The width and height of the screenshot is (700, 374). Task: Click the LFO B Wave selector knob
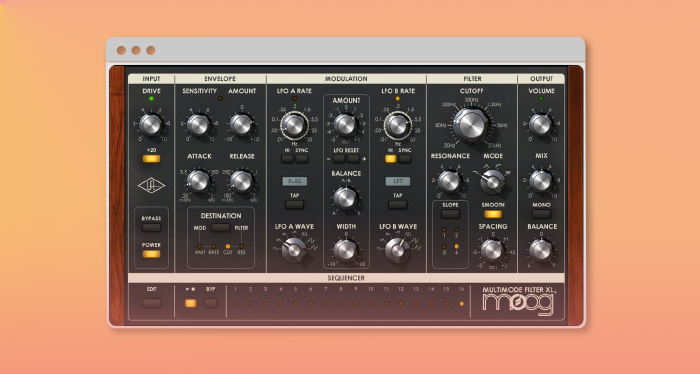[397, 250]
